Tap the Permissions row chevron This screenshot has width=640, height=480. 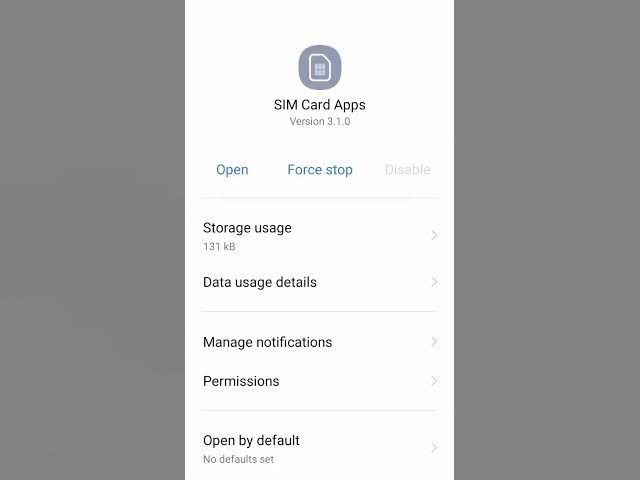pyautogui.click(x=434, y=381)
